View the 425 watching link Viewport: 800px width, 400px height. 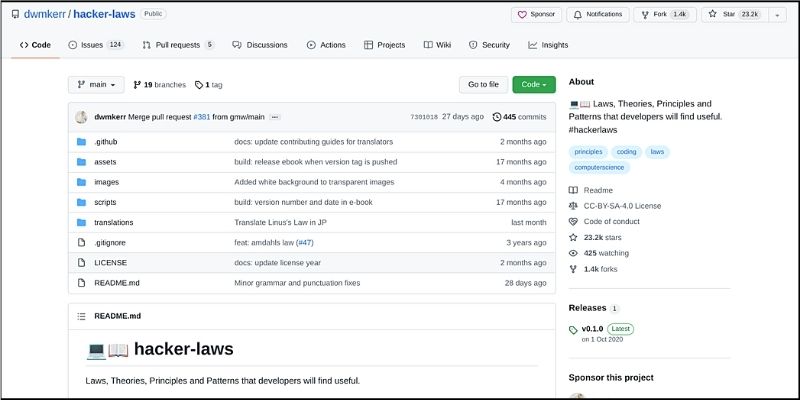point(599,253)
